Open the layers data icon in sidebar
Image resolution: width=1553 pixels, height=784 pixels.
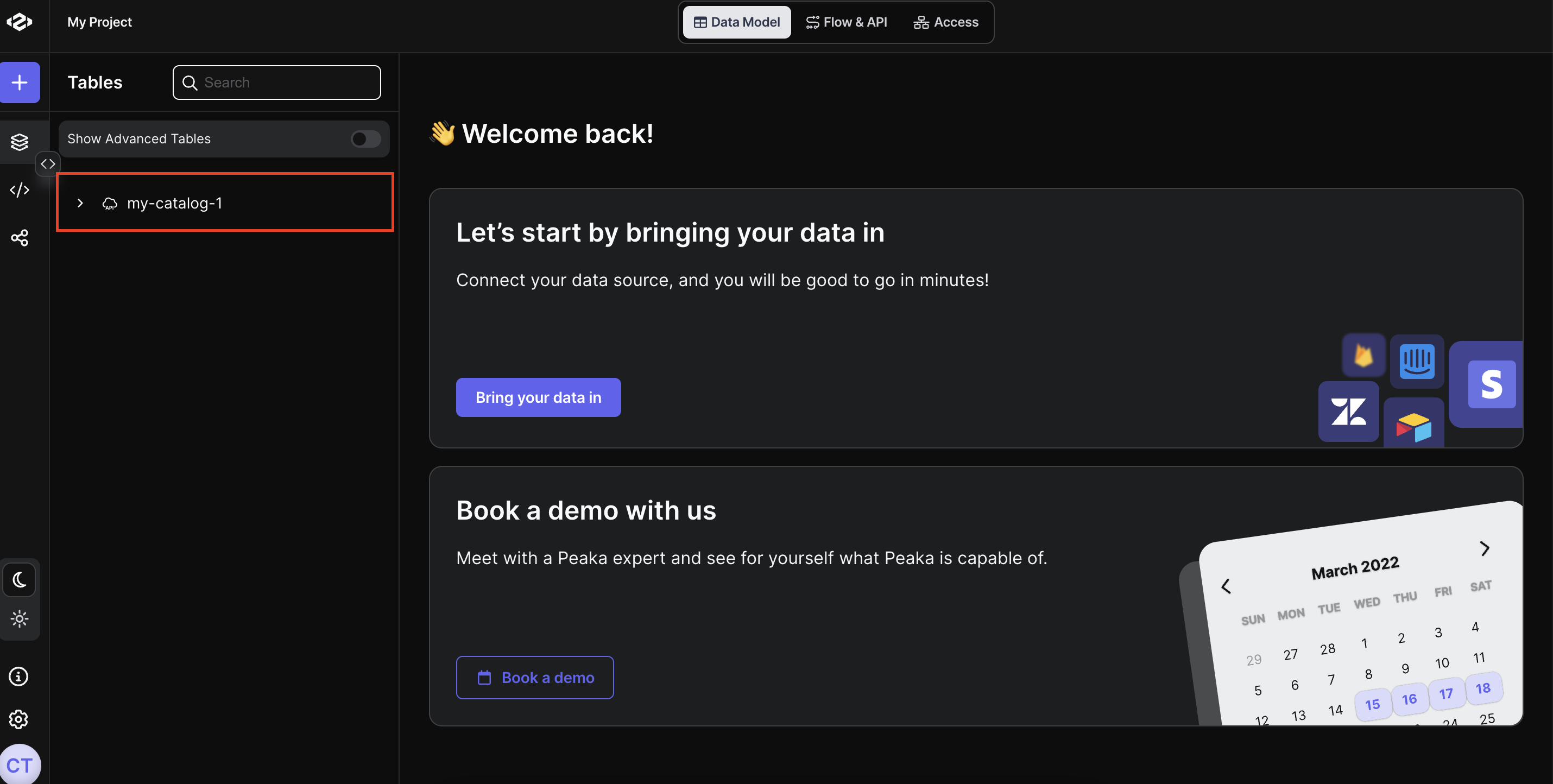coord(20,142)
